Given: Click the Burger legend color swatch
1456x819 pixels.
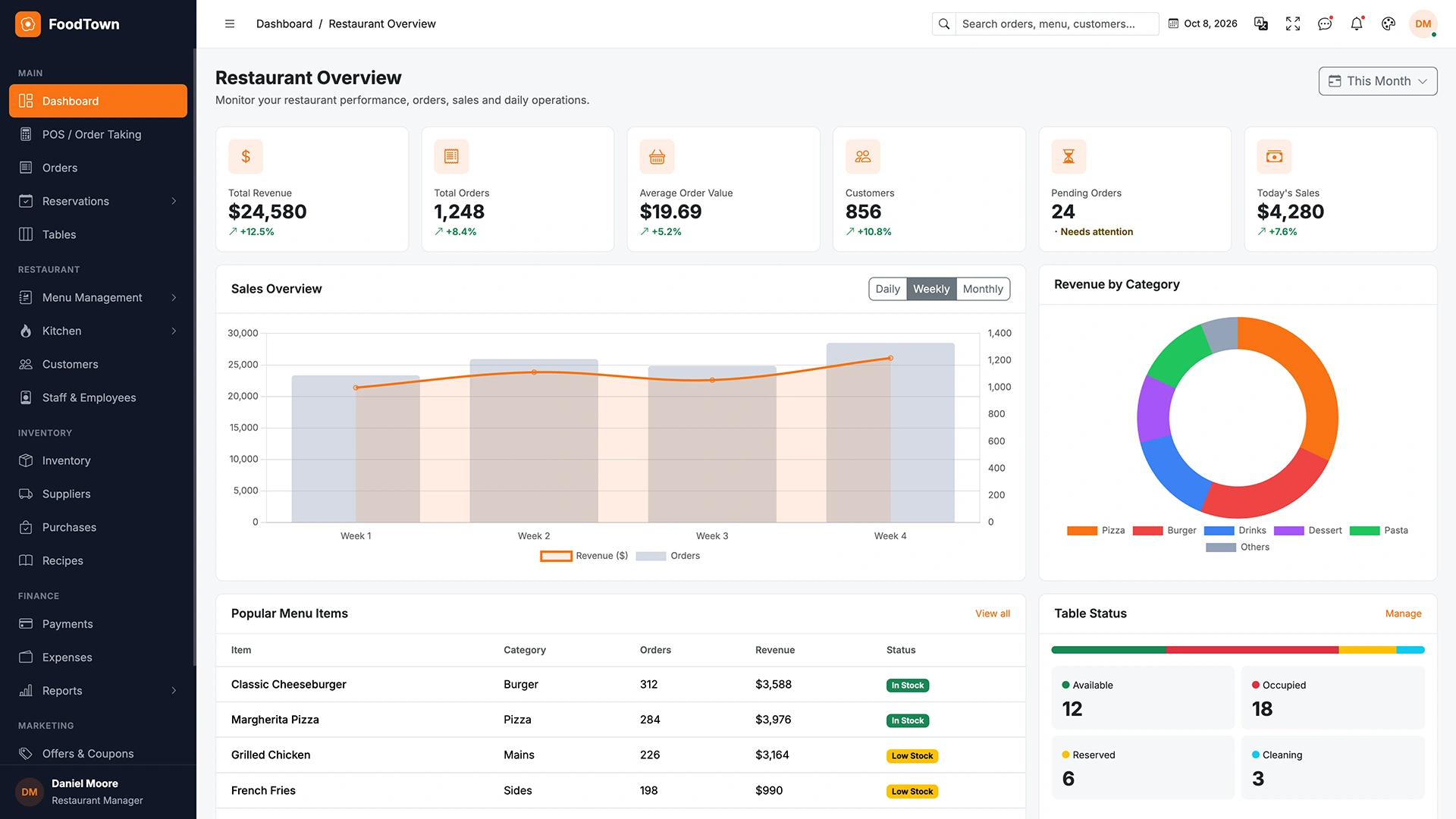Looking at the screenshot, I should pyautogui.click(x=1147, y=531).
